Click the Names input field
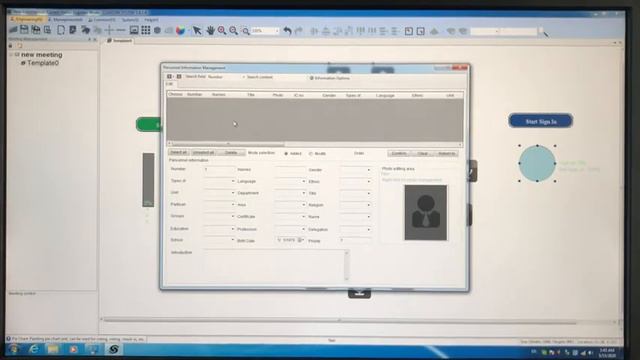The height and width of the screenshot is (360, 640). coord(290,169)
